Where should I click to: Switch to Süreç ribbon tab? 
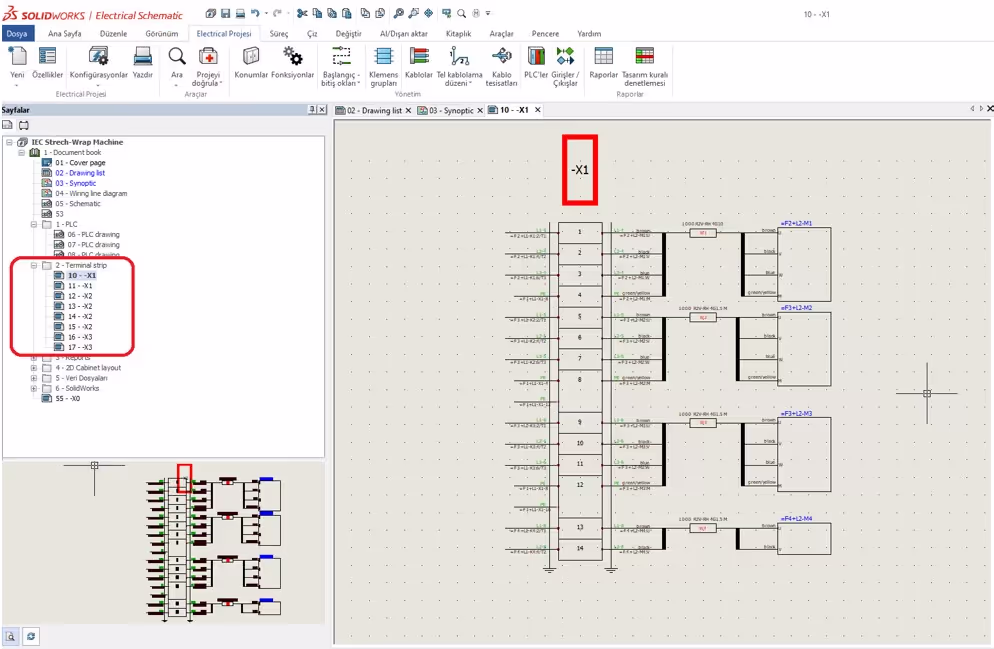(x=278, y=34)
